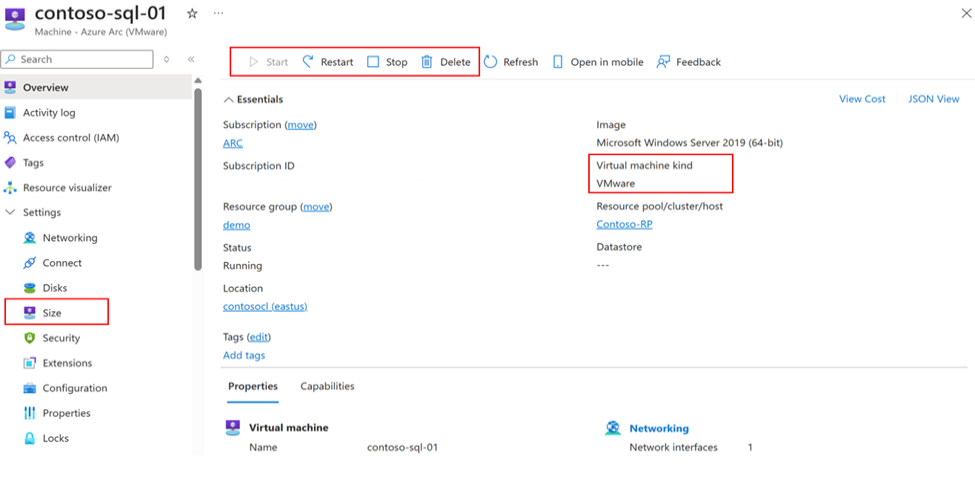975x483 pixels.
Task: Click the Networking globe icon in properties
Action: coord(613,428)
